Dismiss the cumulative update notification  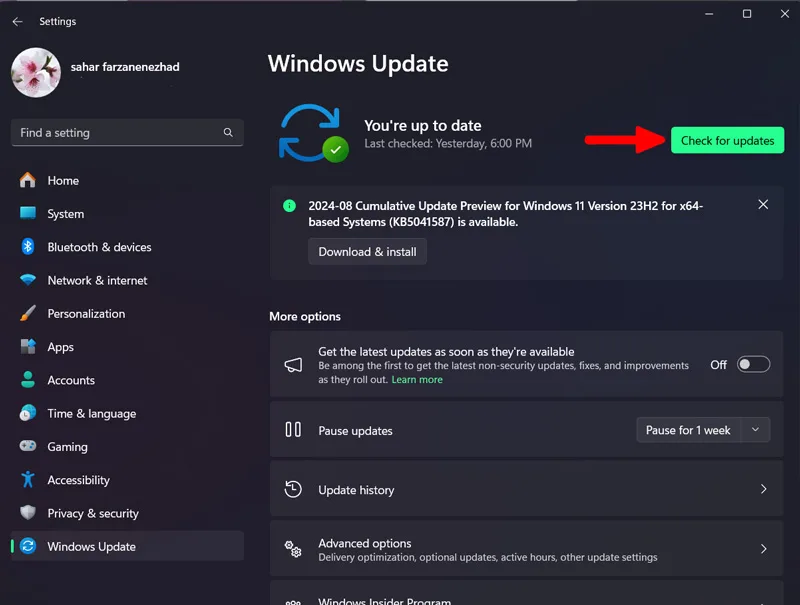point(763,205)
